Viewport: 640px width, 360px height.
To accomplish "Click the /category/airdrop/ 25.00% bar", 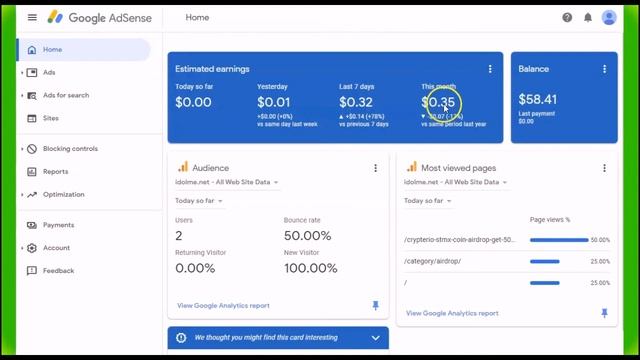I will [x=545, y=261].
